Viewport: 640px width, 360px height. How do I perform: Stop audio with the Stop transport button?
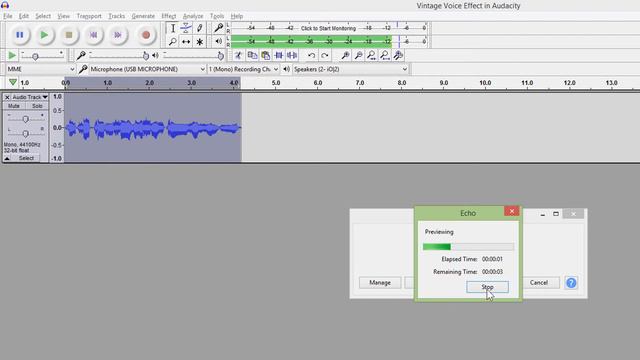[69, 35]
